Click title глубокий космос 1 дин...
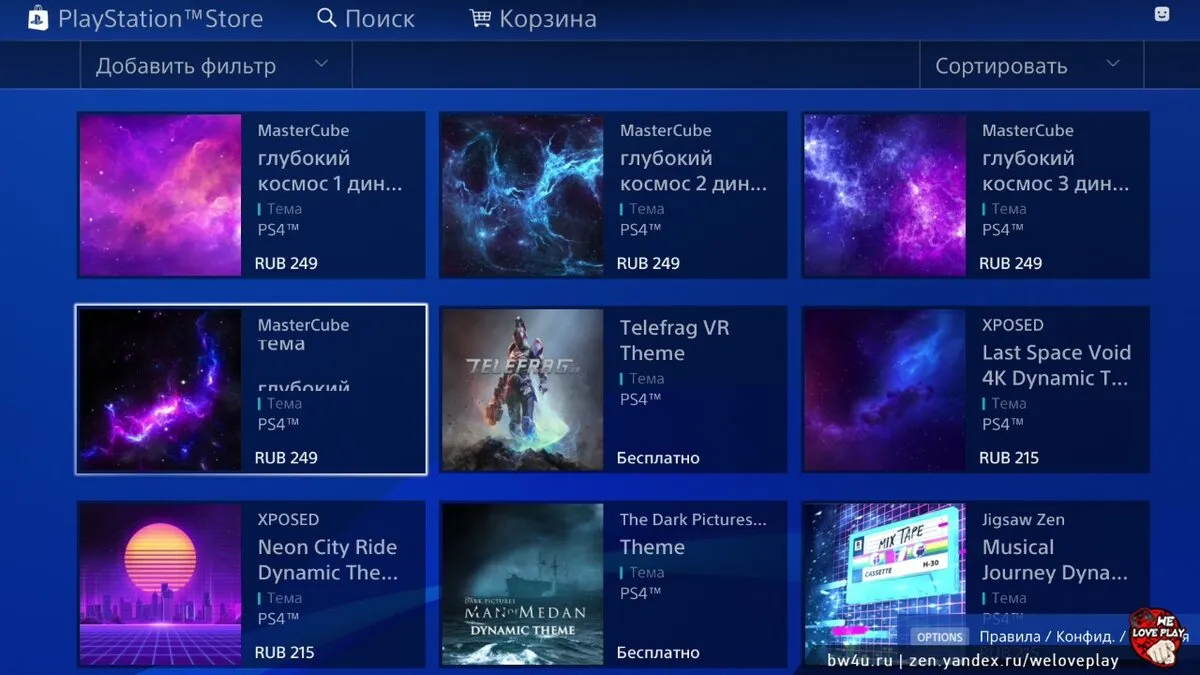 pyautogui.click(x=330, y=171)
